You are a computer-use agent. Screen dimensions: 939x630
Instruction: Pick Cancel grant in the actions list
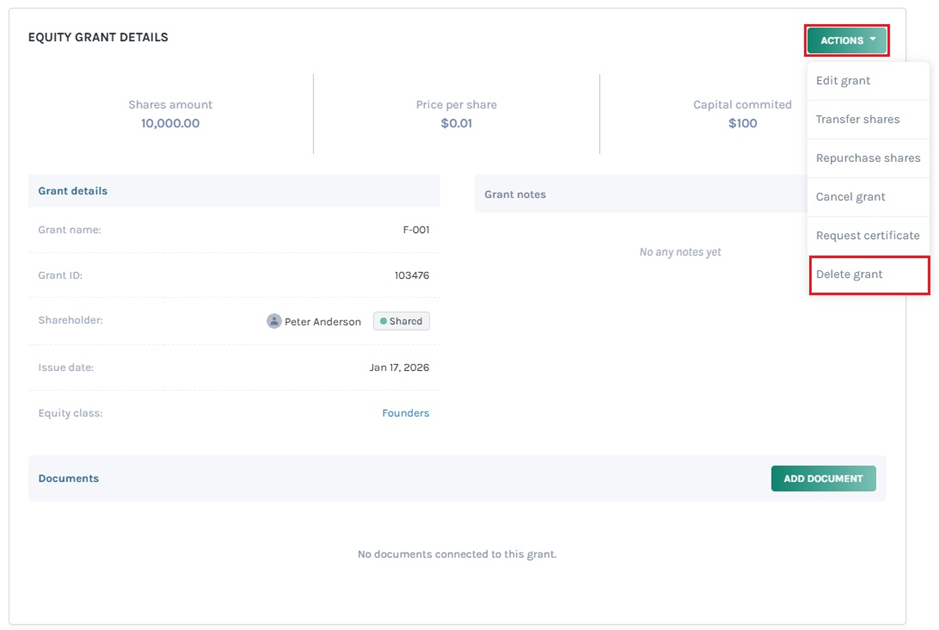point(850,197)
